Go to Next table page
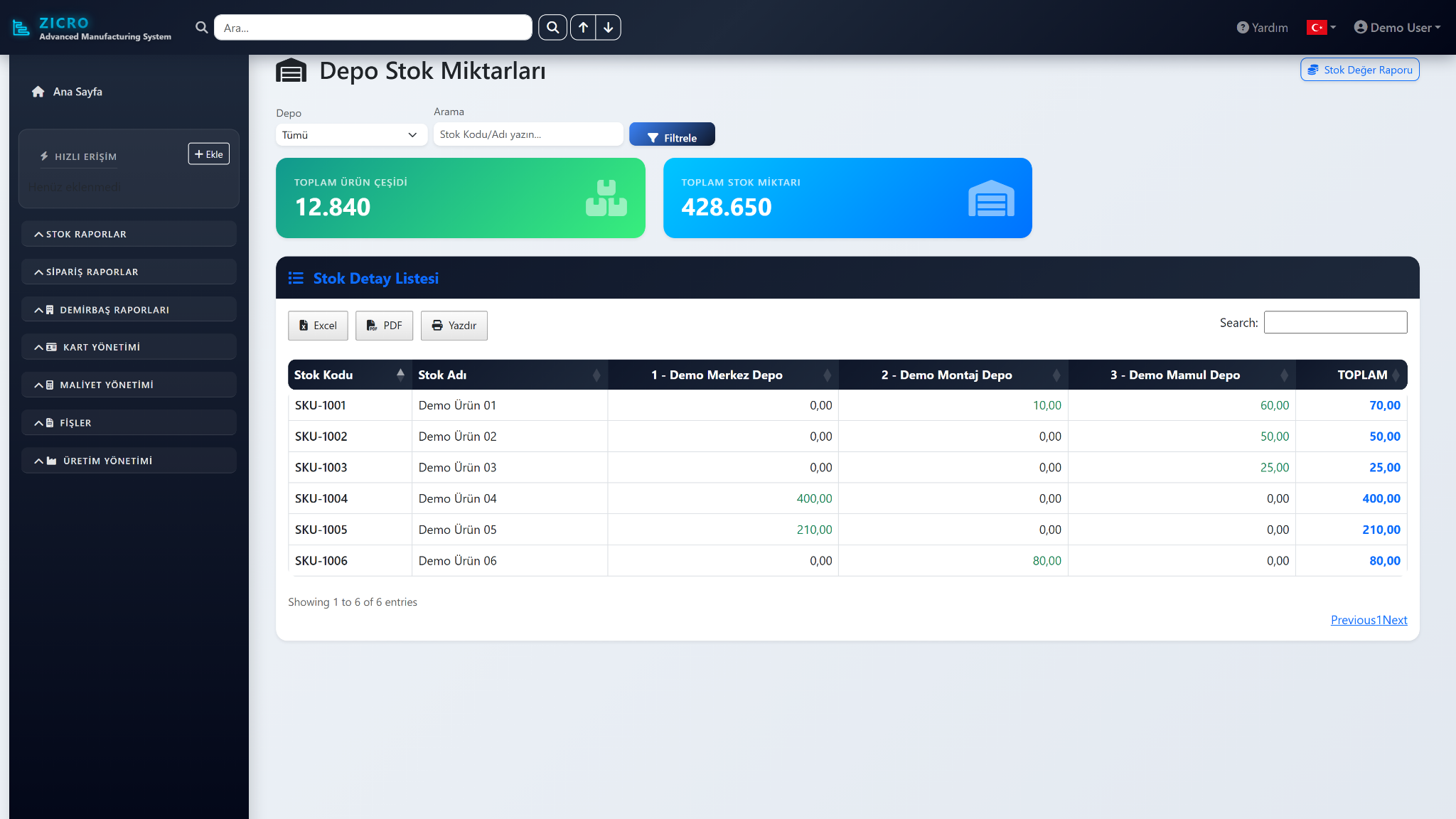This screenshot has height=819, width=1456. tap(1395, 620)
